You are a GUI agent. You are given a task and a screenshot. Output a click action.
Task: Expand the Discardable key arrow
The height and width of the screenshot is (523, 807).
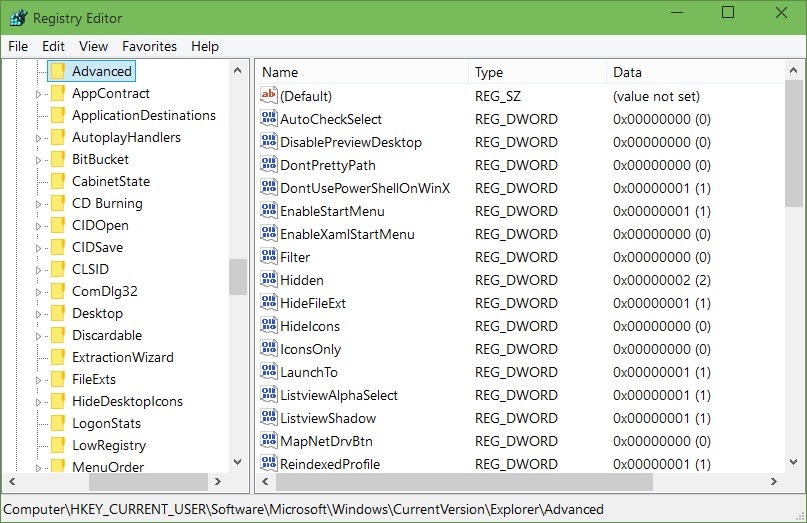pos(39,336)
